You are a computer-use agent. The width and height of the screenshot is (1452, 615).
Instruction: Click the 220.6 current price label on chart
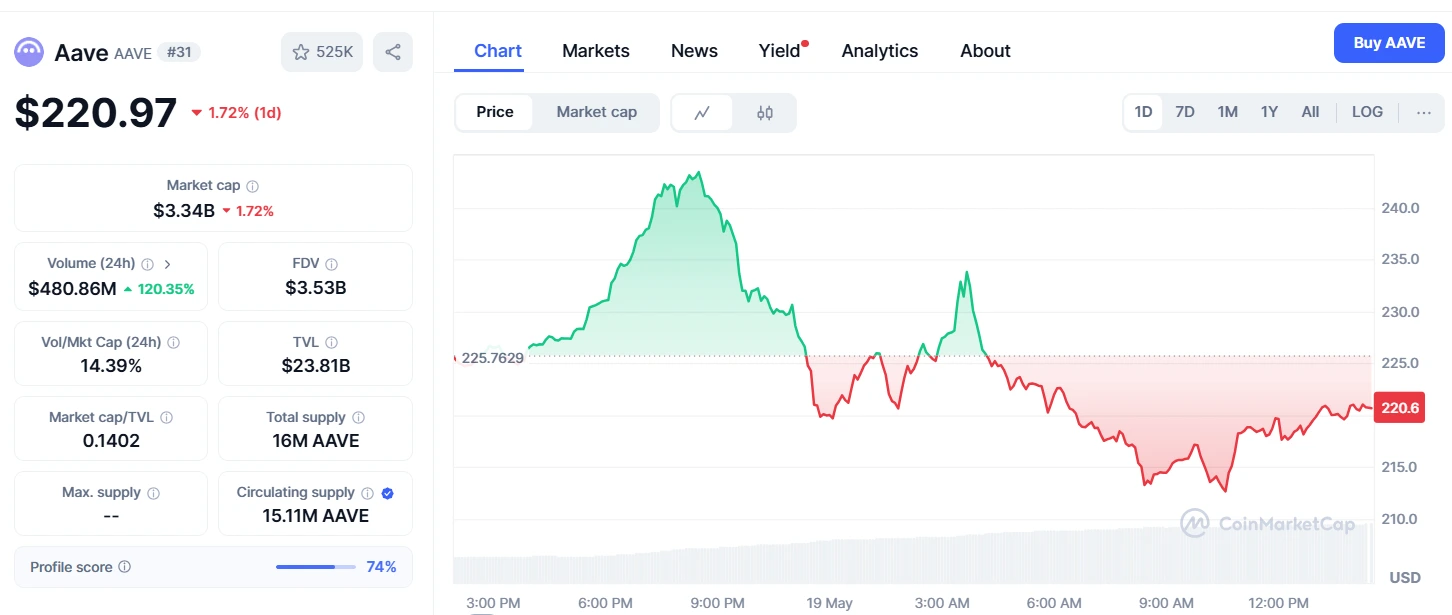click(x=1399, y=408)
